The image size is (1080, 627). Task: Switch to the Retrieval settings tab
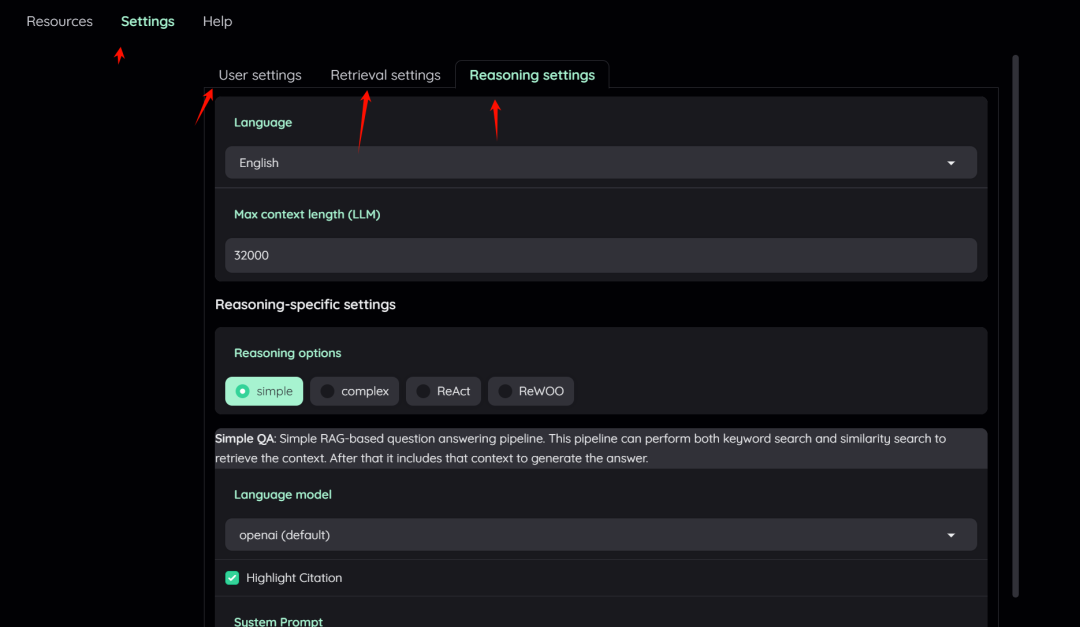coord(385,74)
